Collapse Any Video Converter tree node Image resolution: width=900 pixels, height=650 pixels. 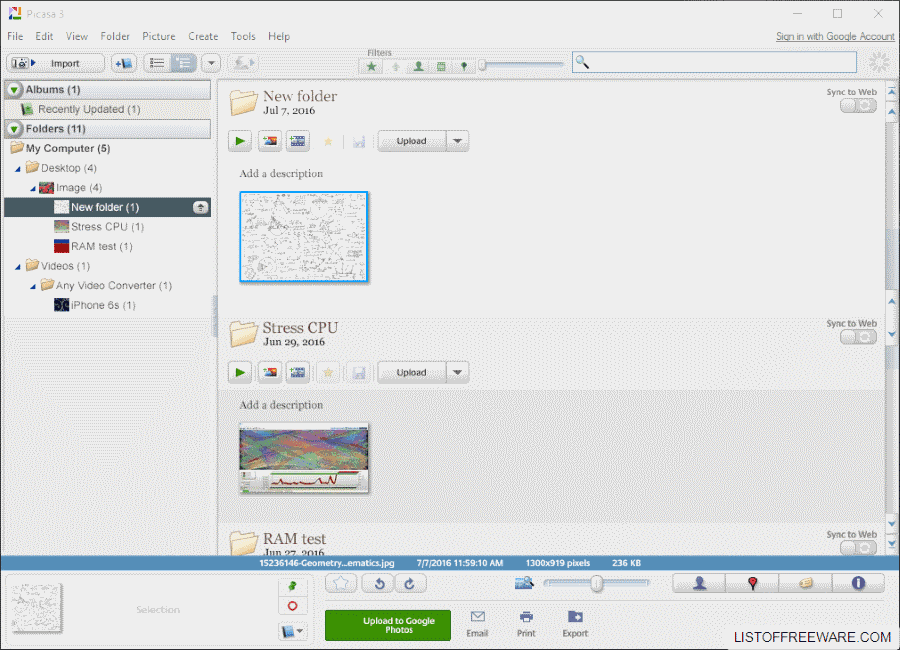(33, 286)
